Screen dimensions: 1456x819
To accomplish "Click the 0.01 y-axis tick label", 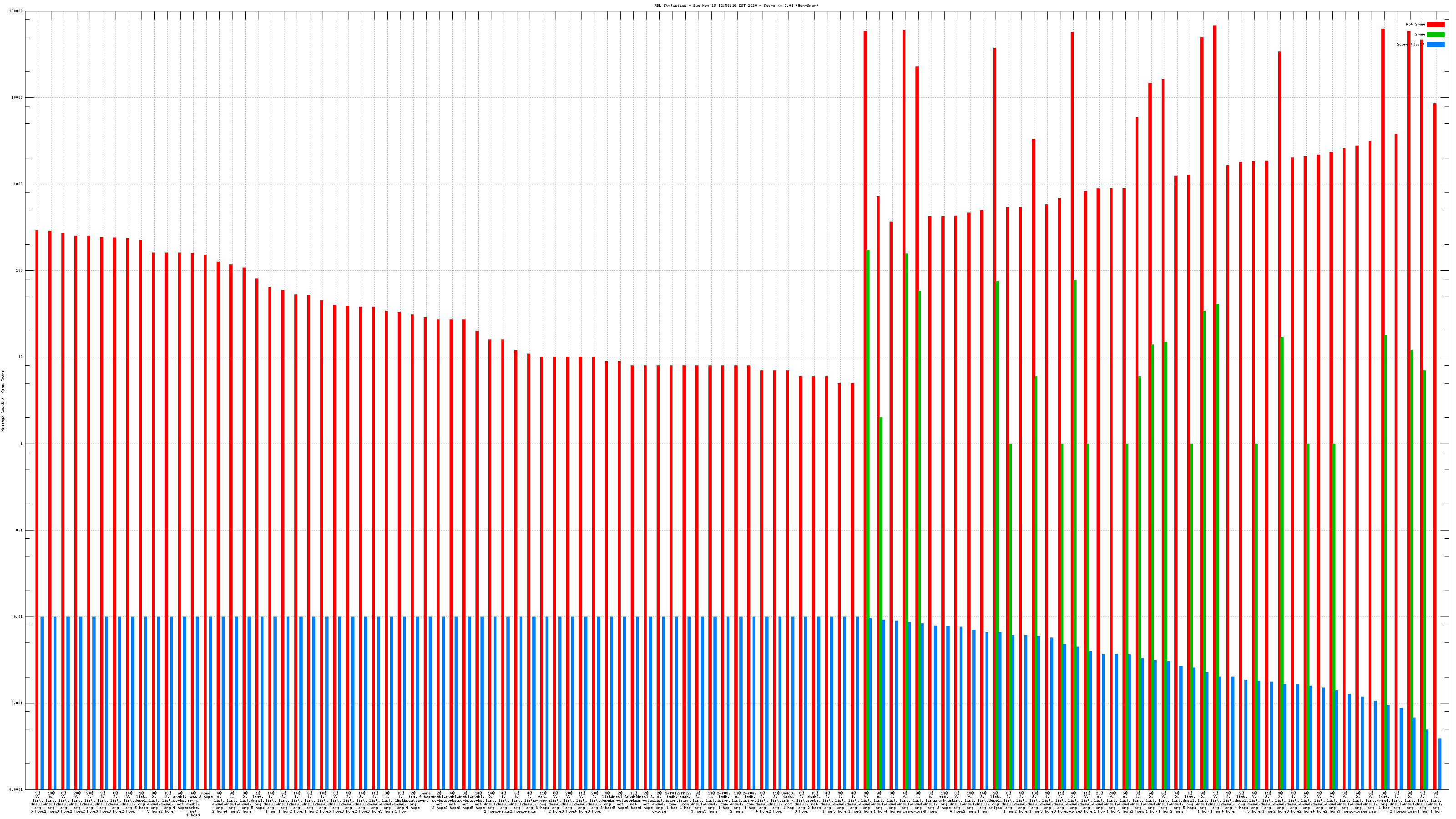I will [19, 617].
